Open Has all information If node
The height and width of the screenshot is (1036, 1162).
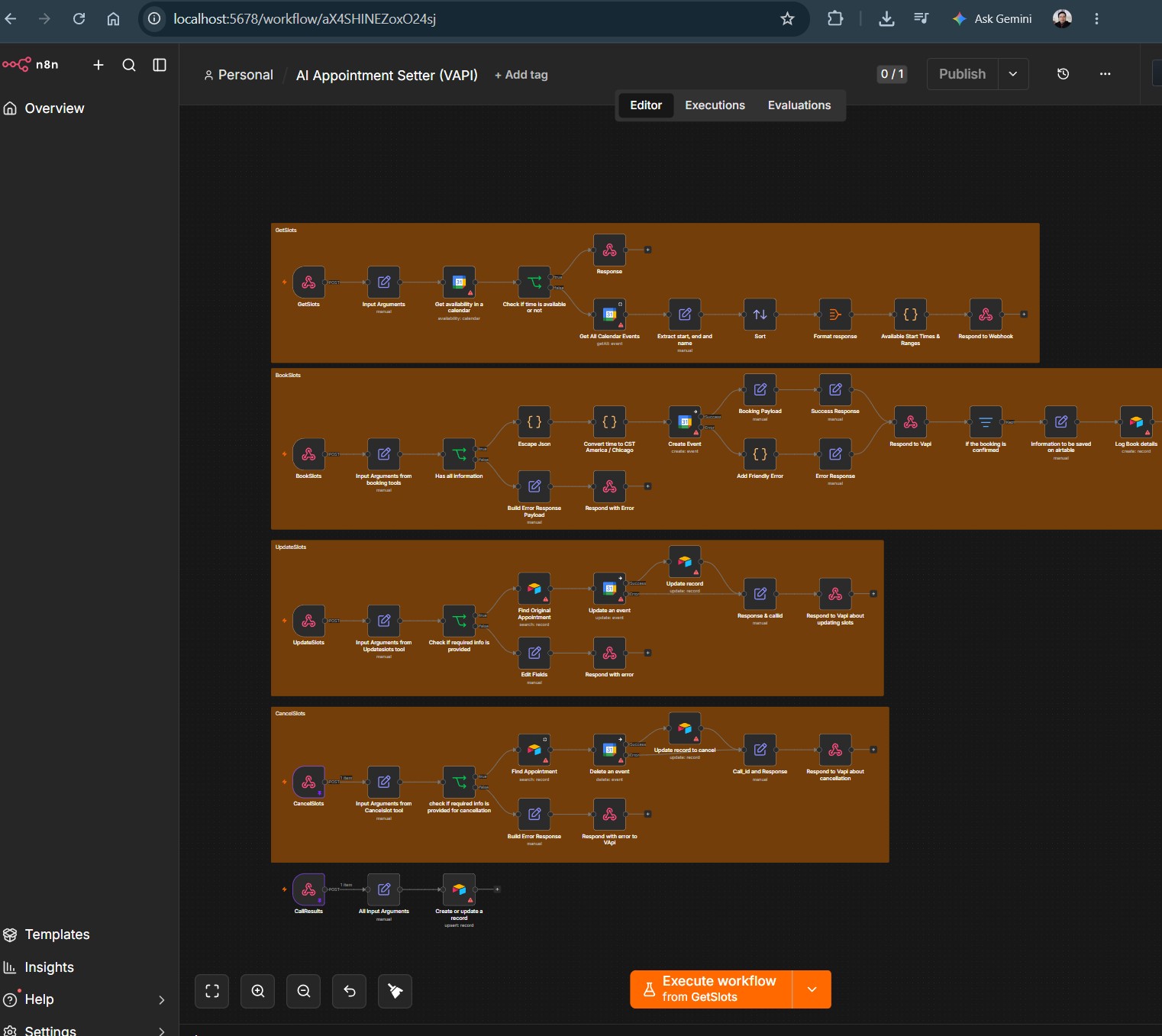[x=459, y=454]
